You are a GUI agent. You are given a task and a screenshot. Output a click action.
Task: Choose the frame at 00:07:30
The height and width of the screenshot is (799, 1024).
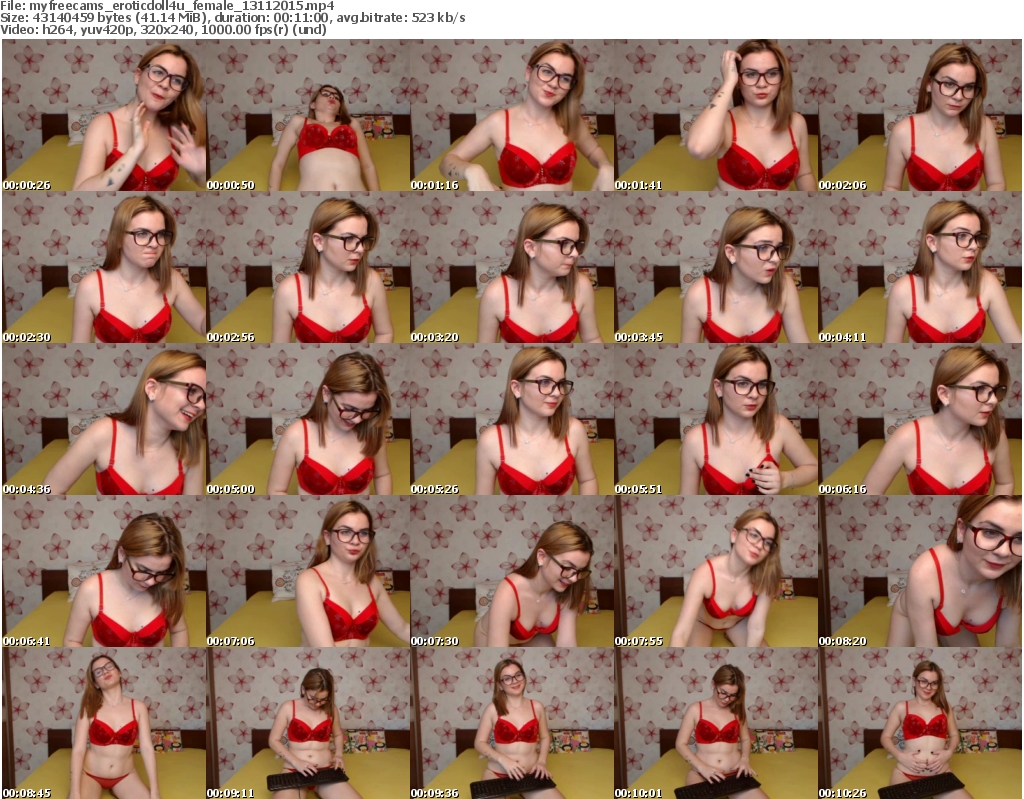tap(512, 571)
